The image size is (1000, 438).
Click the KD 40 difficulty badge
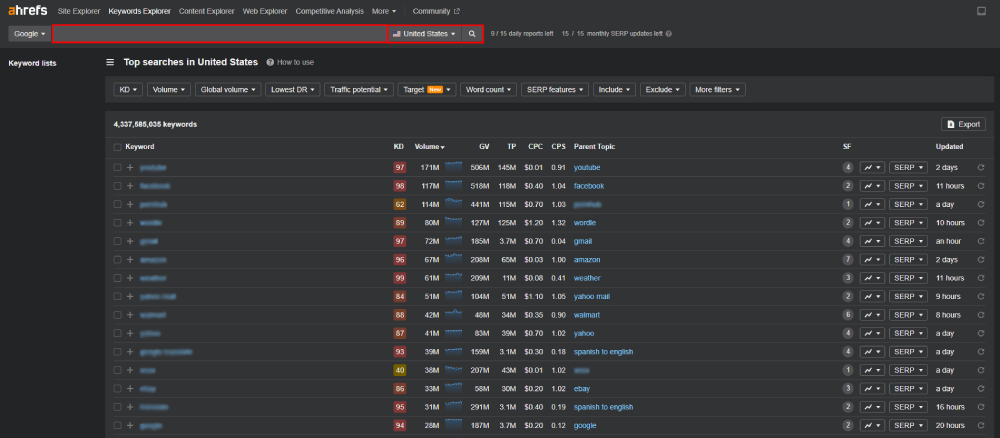(400, 370)
